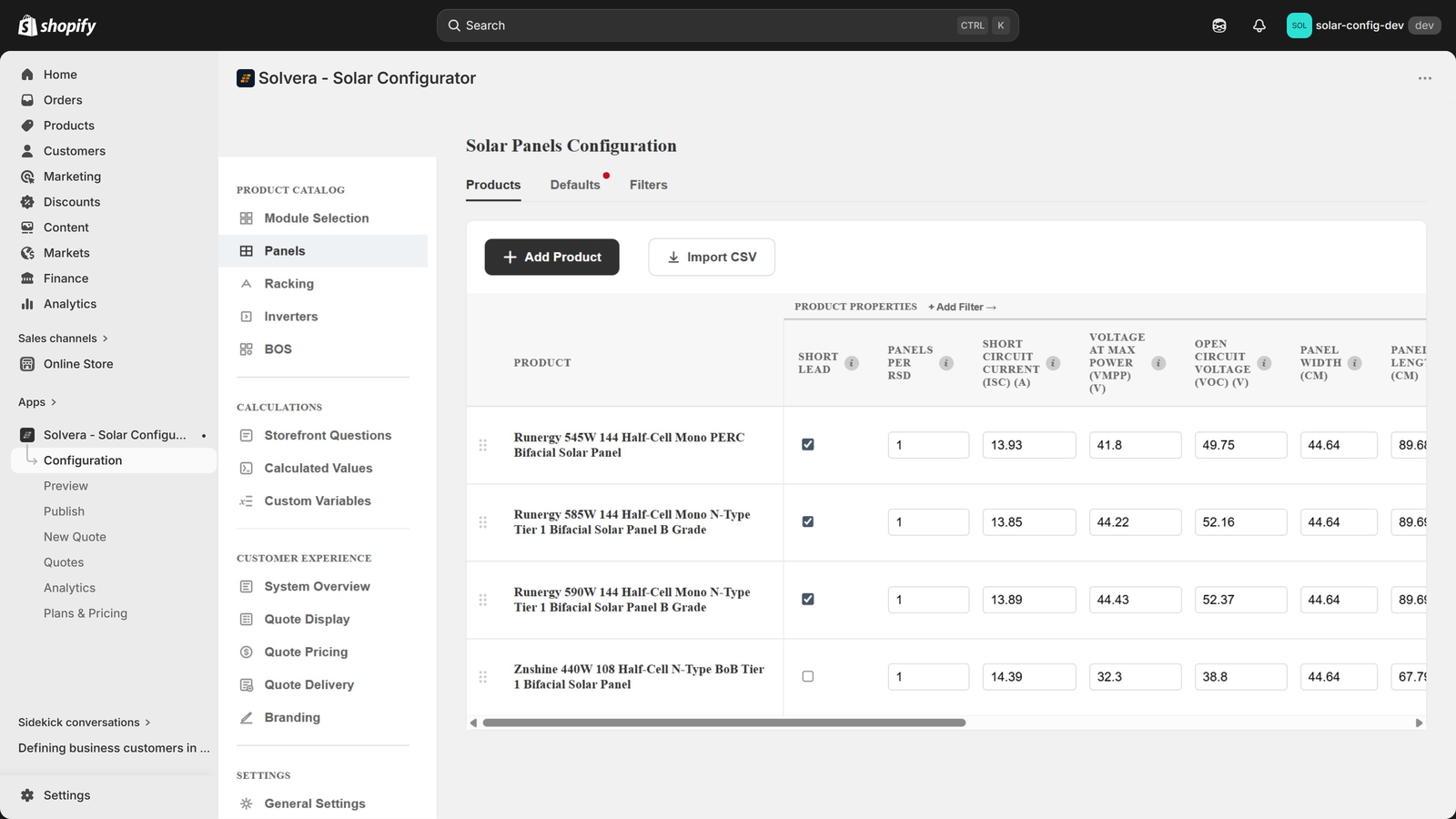Image resolution: width=1456 pixels, height=819 pixels.
Task: Open Defining business customers conversation
Action: (114, 748)
